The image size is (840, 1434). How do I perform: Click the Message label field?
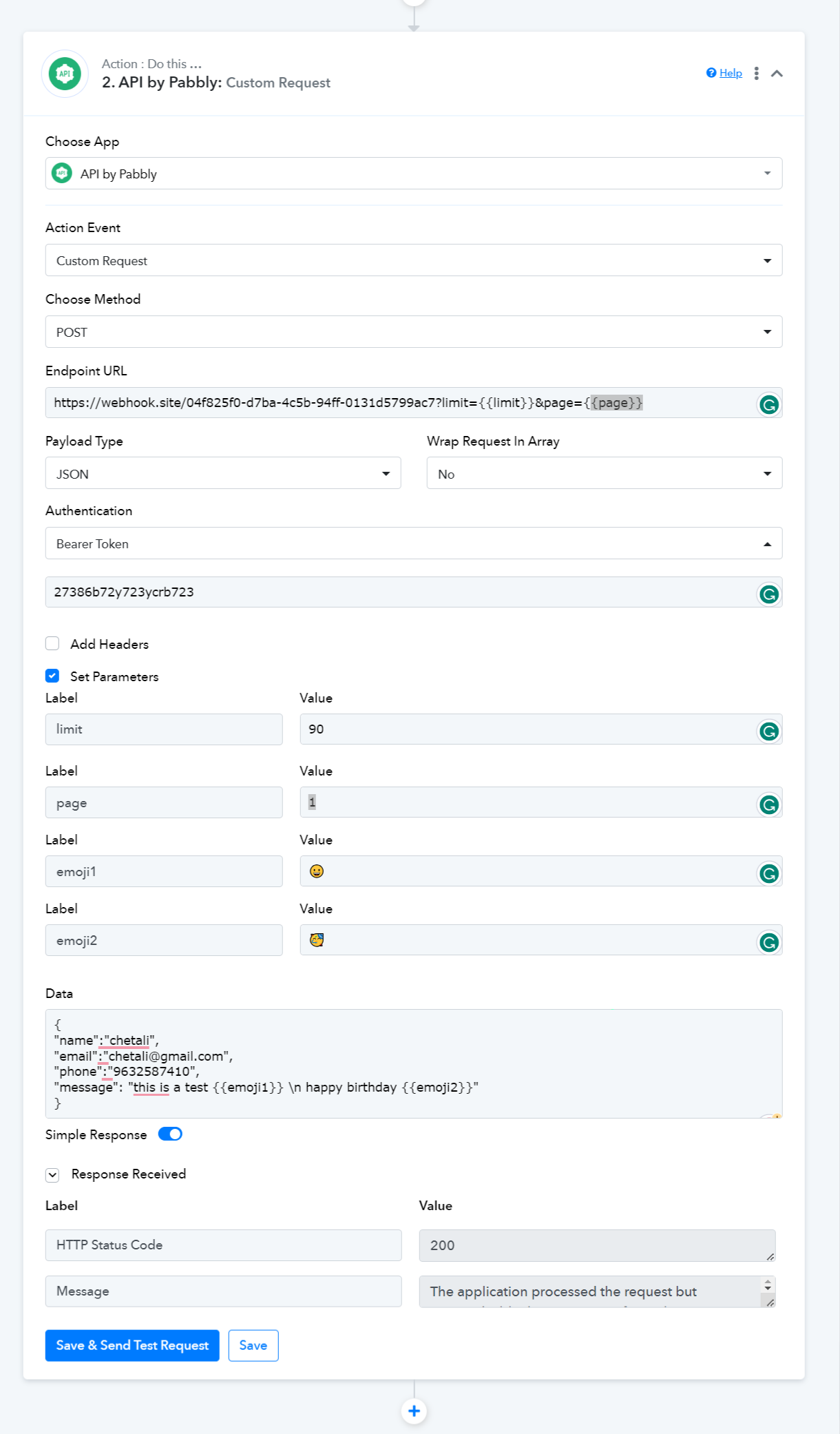click(x=223, y=1291)
